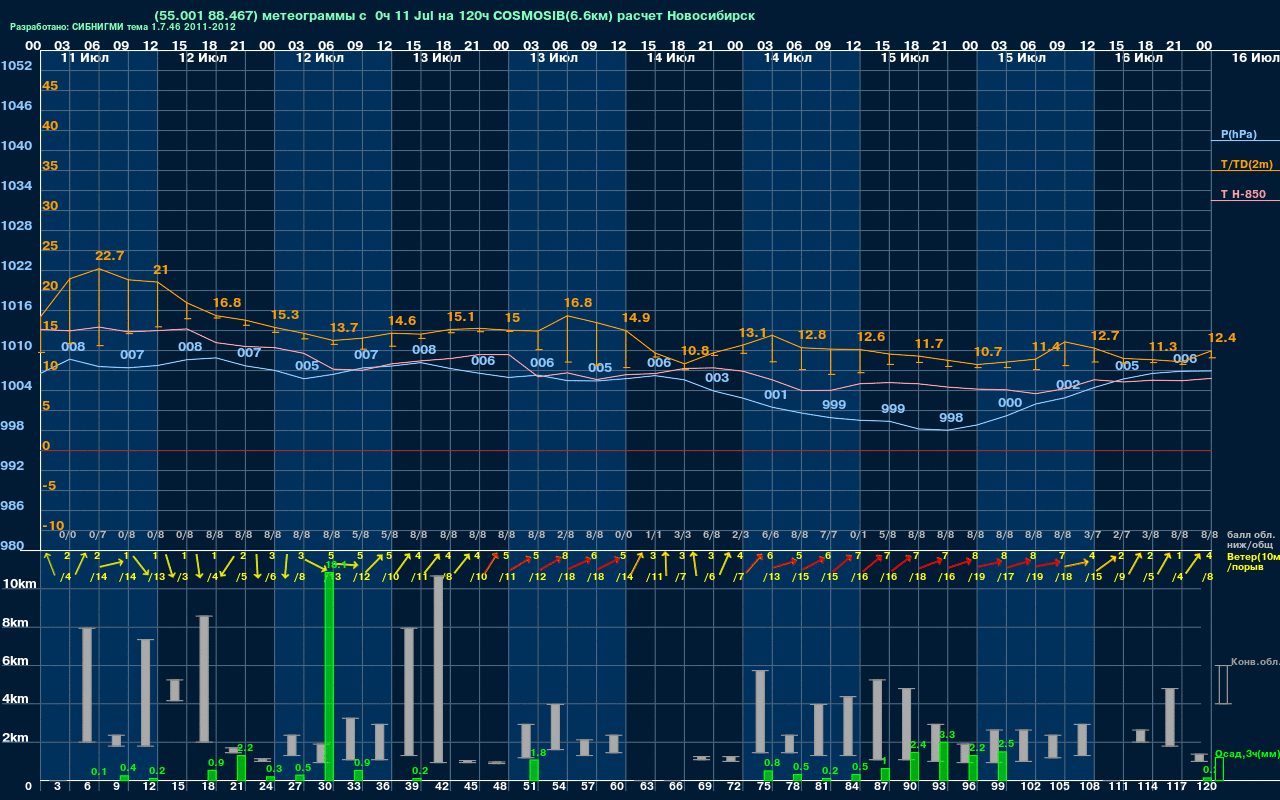1280x800 pixels.
Task: Click the 13.7 temperature label
Action: click(344, 328)
